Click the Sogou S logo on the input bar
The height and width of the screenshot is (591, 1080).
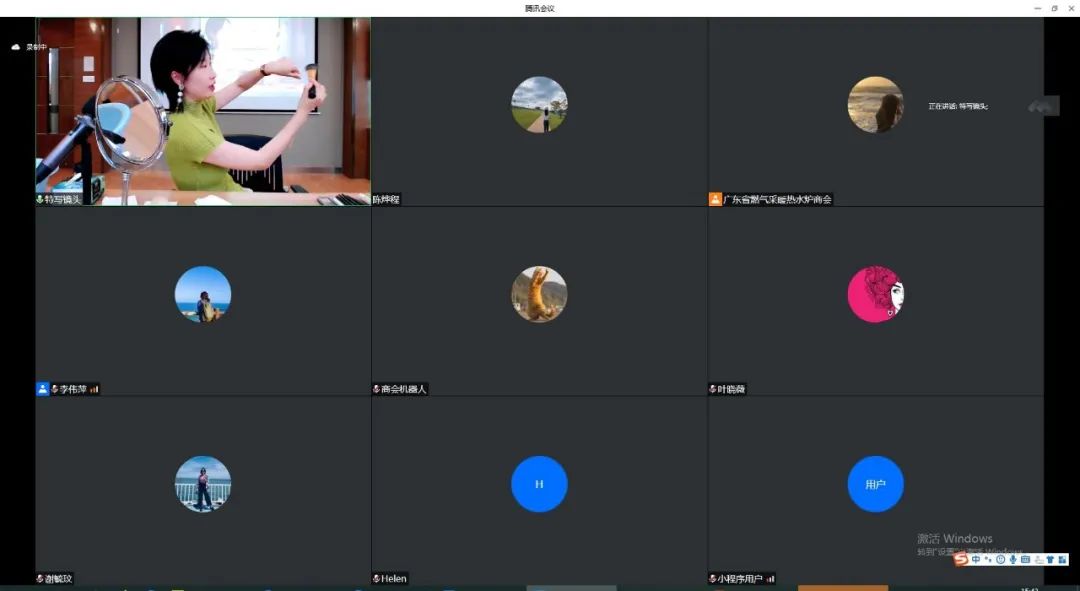pyautogui.click(x=962, y=559)
